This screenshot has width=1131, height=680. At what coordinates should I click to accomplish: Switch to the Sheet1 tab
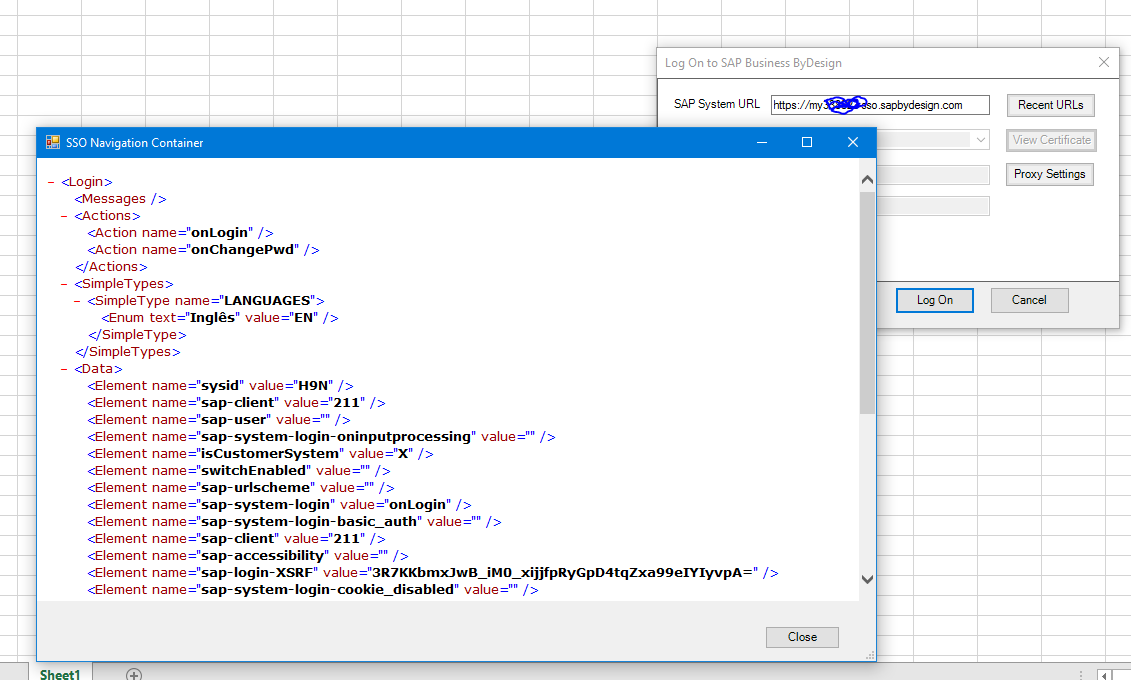59,674
